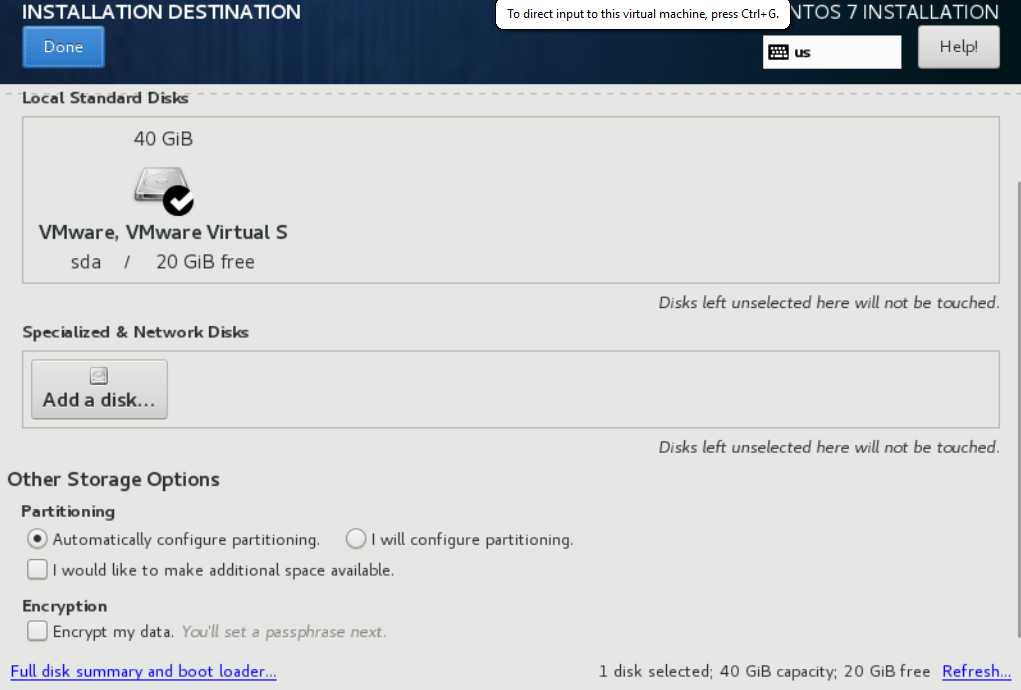The width and height of the screenshot is (1021, 690).
Task: Click the vertical scrollbar on the right edge
Action: coord(1018,410)
